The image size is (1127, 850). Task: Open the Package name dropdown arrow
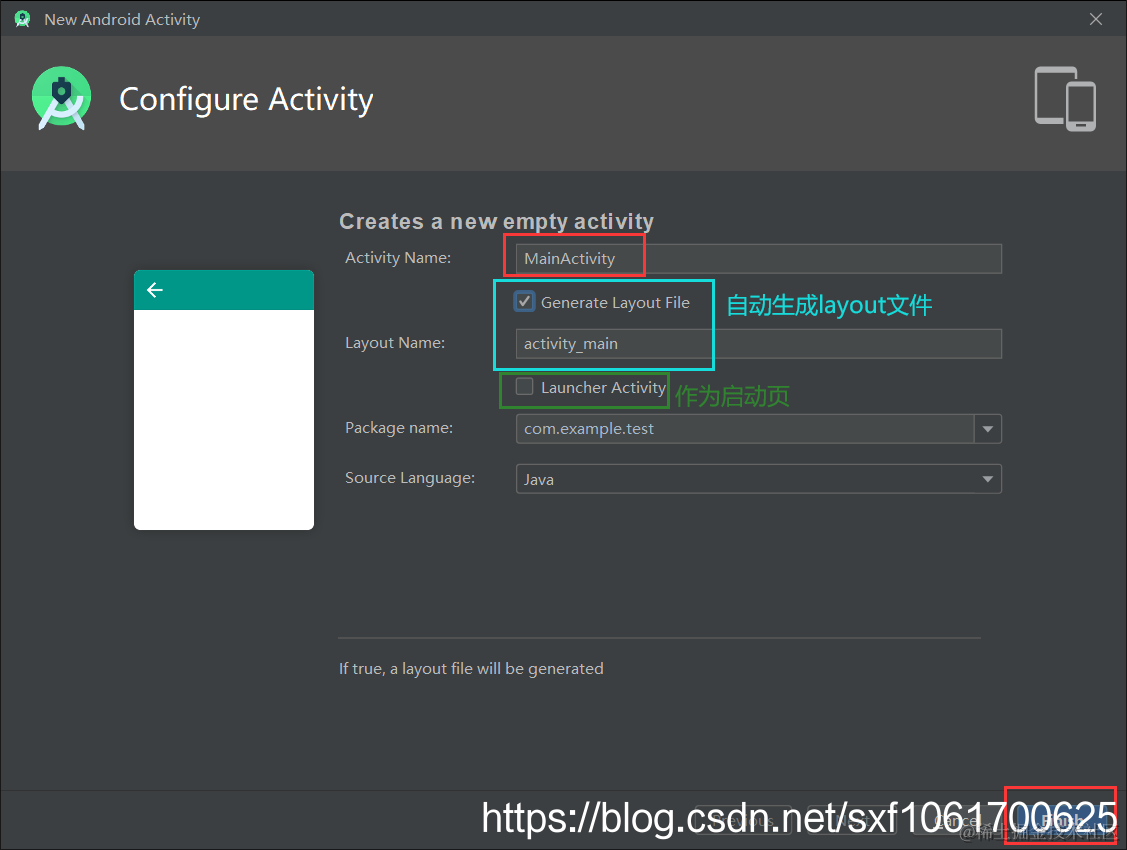point(988,429)
